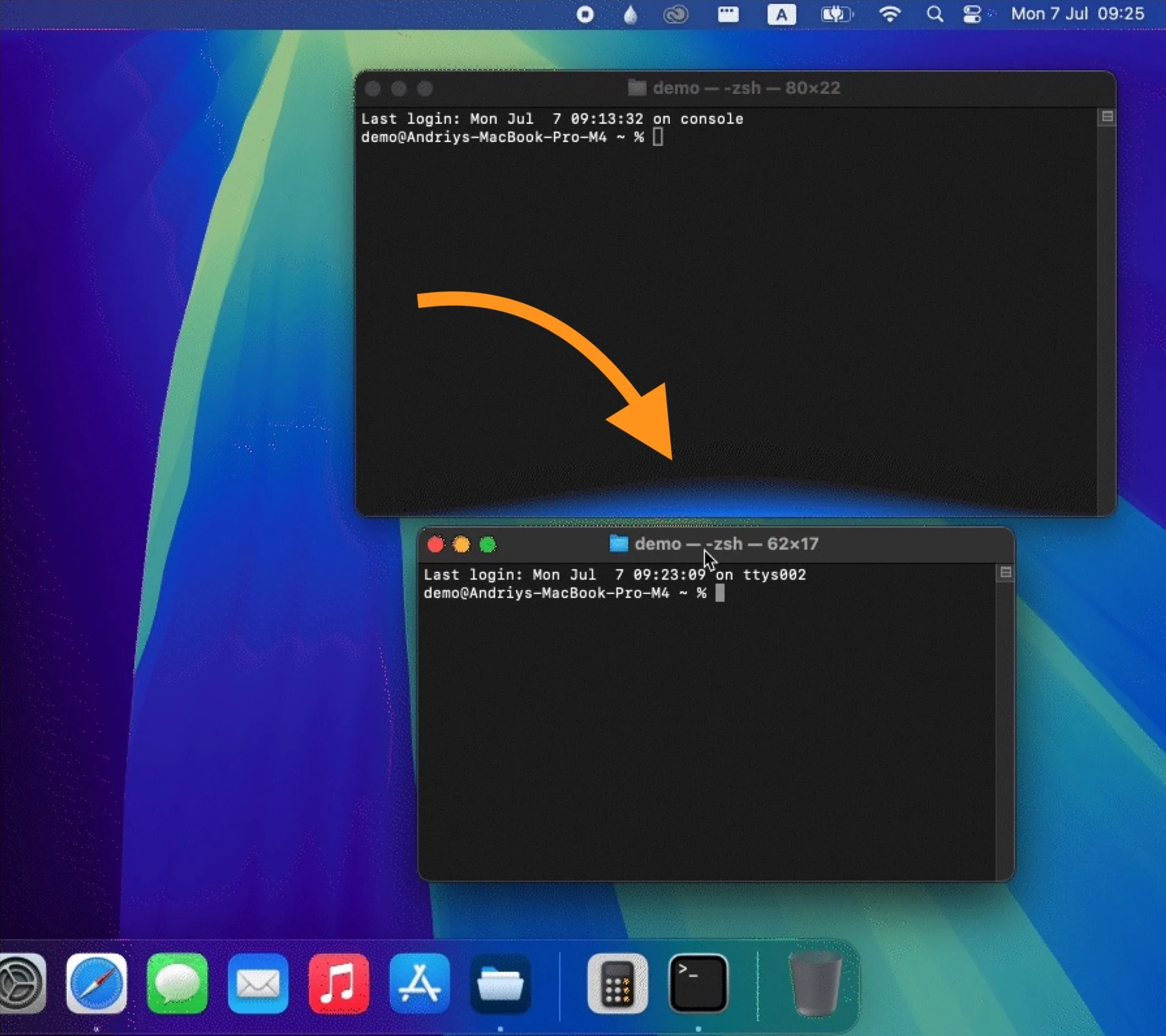
Task: Check the battery status in the menu bar
Action: (x=837, y=14)
